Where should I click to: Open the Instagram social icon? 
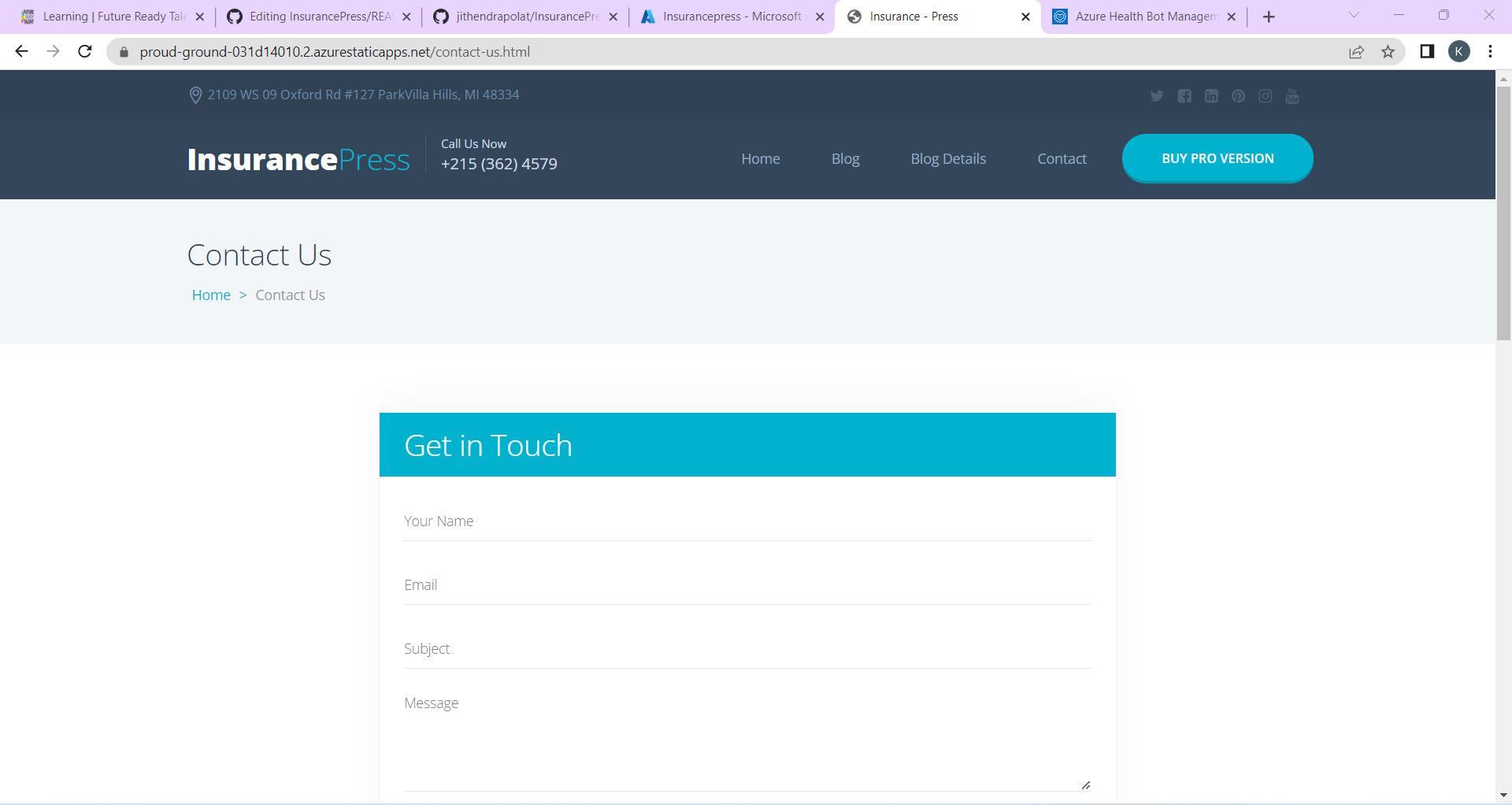[1266, 96]
